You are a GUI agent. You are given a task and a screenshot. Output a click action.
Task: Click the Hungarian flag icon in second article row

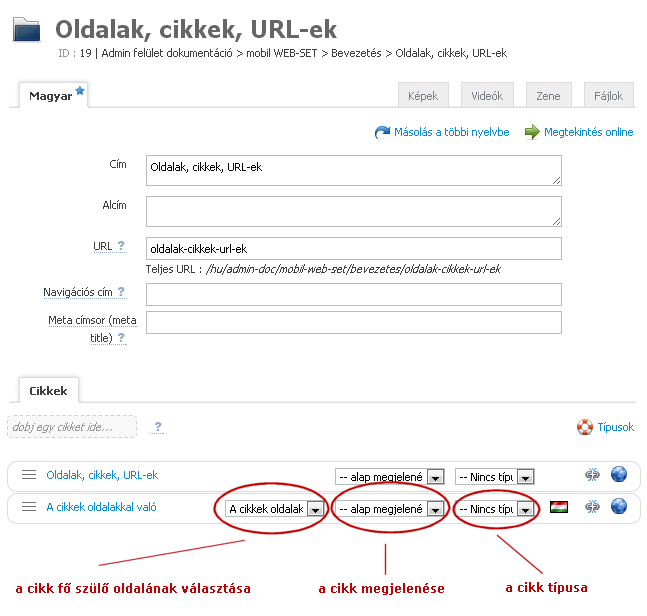tap(559, 507)
